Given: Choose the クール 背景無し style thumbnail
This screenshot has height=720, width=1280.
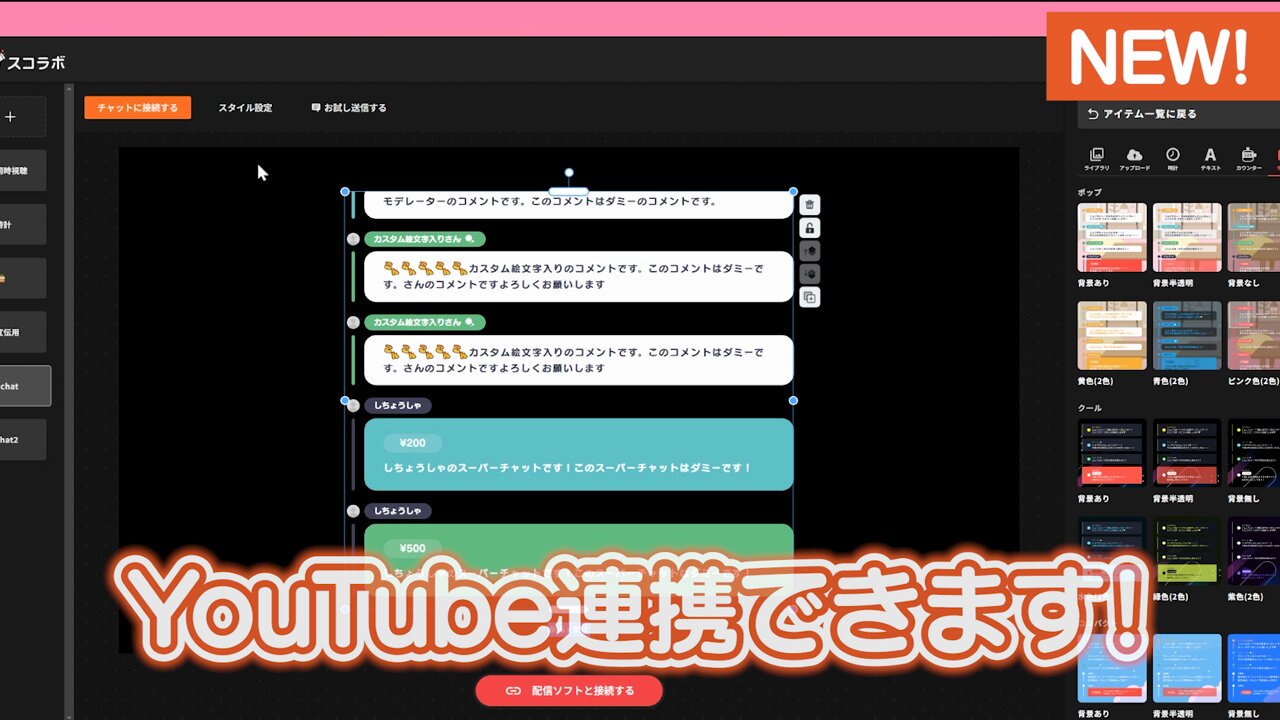Looking at the screenshot, I should click(x=1254, y=453).
